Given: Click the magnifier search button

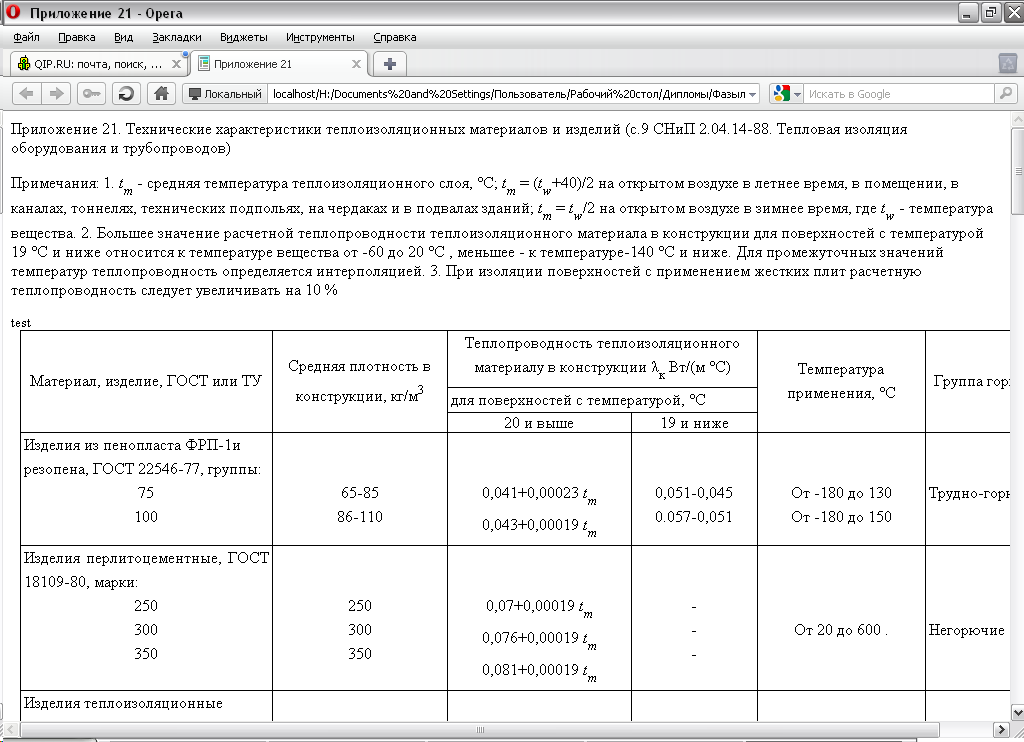Looking at the screenshot, I should (x=1005, y=94).
